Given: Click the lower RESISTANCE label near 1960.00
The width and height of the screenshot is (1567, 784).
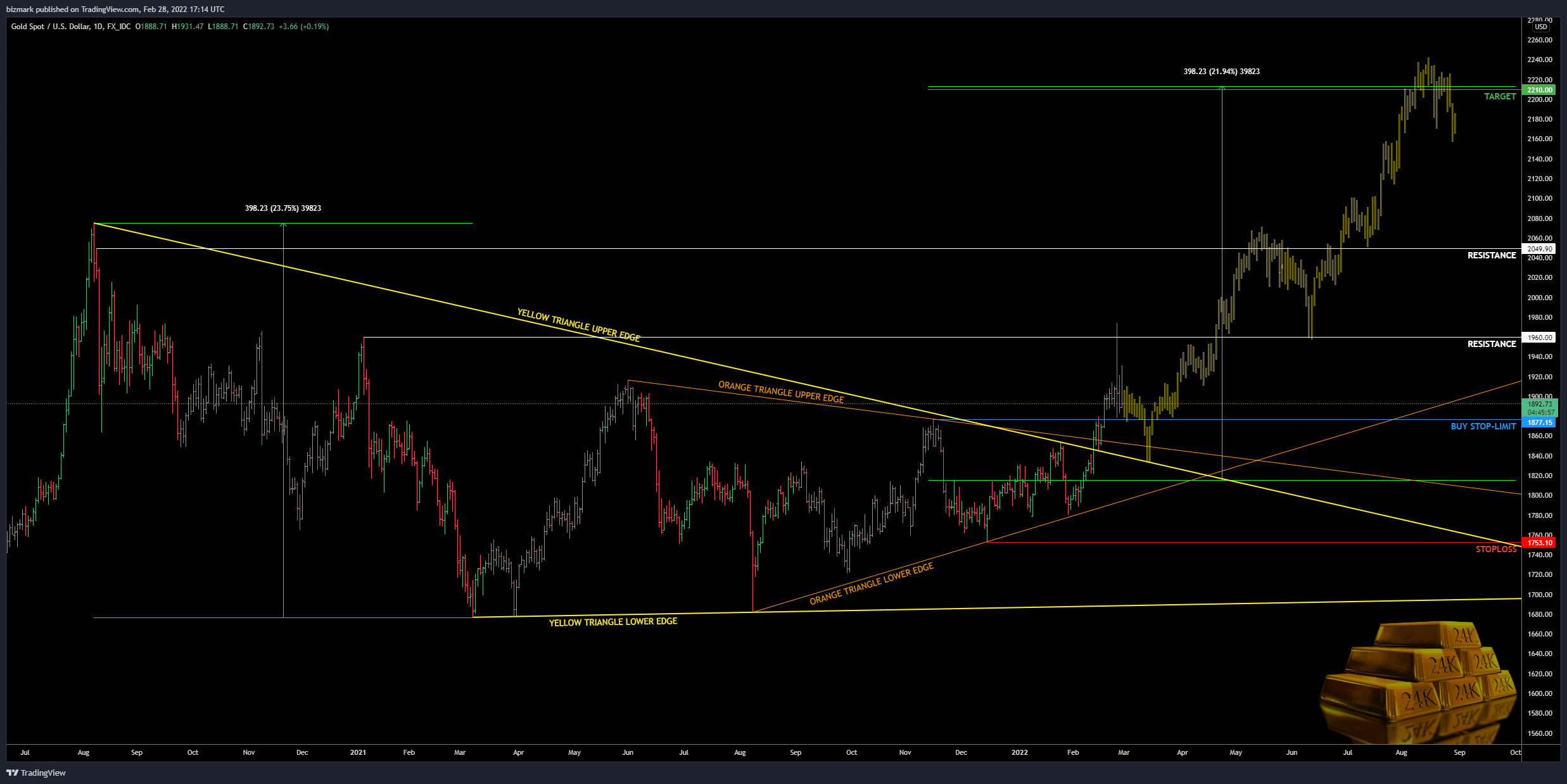Looking at the screenshot, I should pyautogui.click(x=1492, y=344).
